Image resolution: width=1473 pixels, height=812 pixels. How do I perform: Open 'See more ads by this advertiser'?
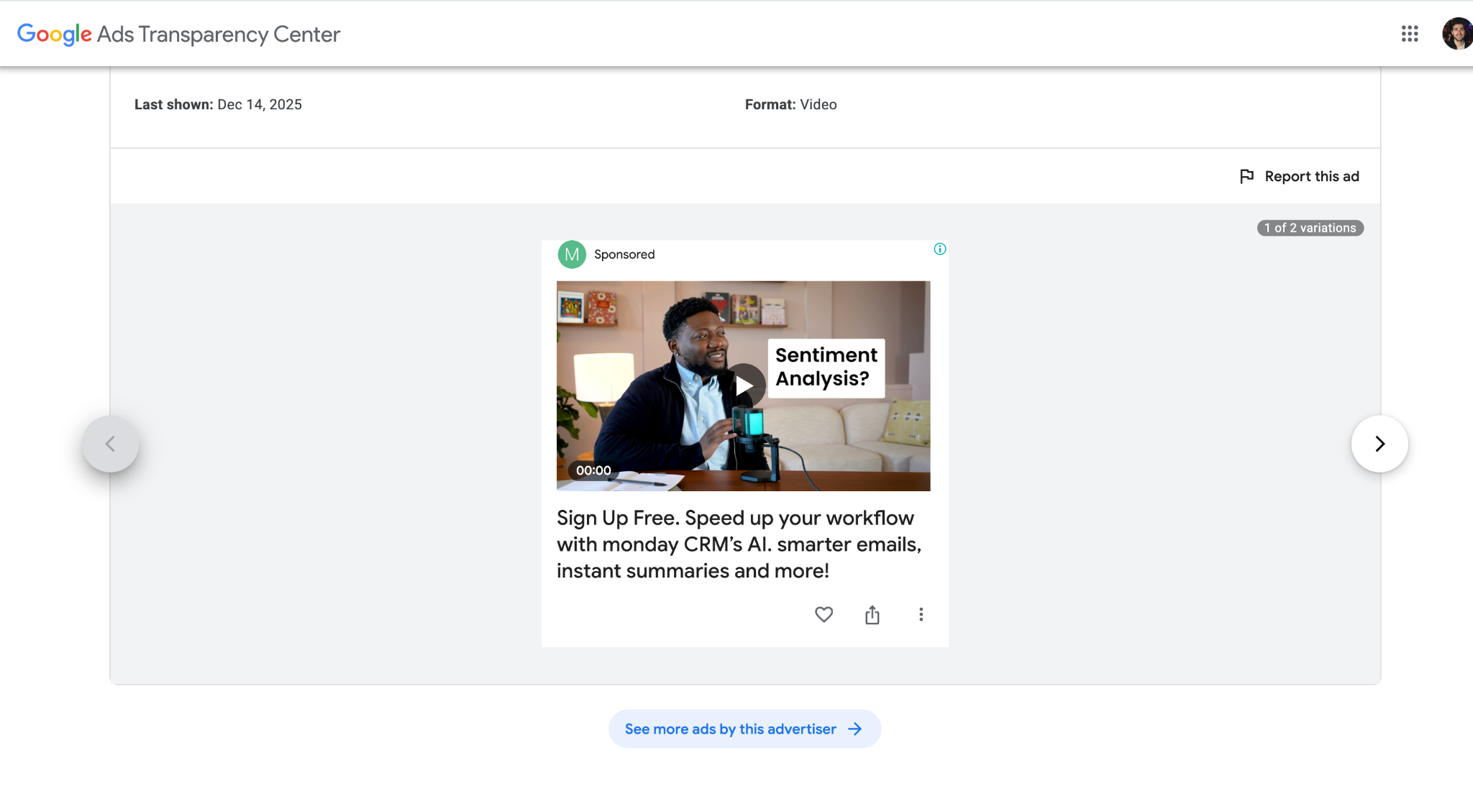tap(744, 729)
